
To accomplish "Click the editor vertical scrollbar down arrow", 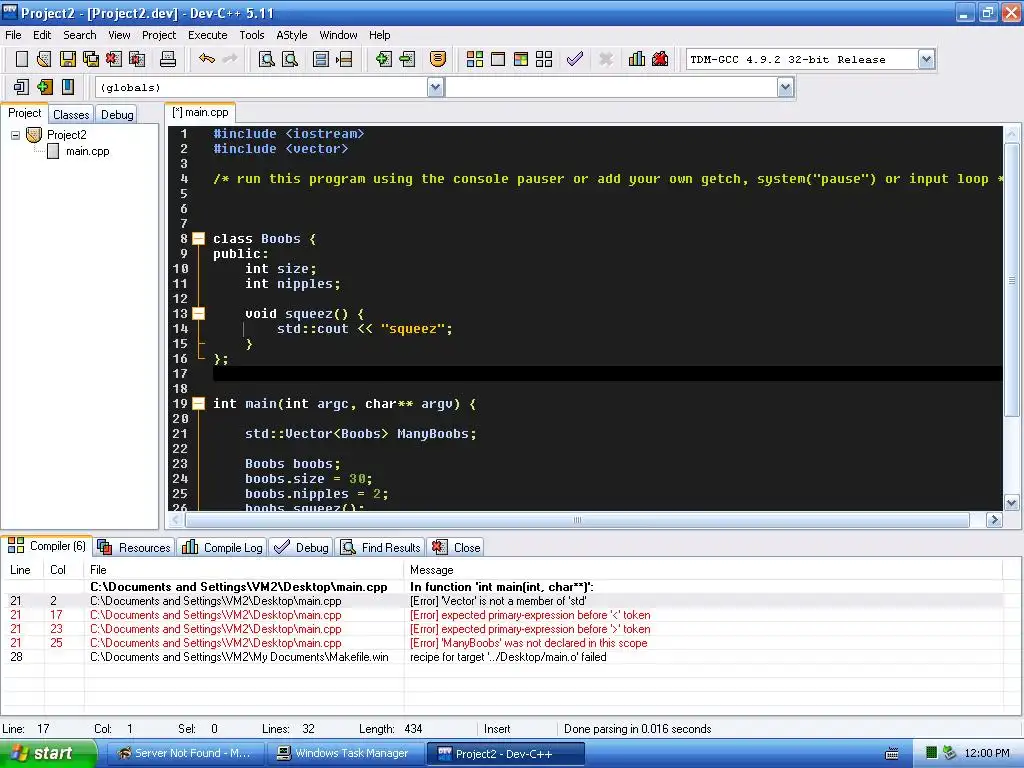I will tap(1012, 503).
